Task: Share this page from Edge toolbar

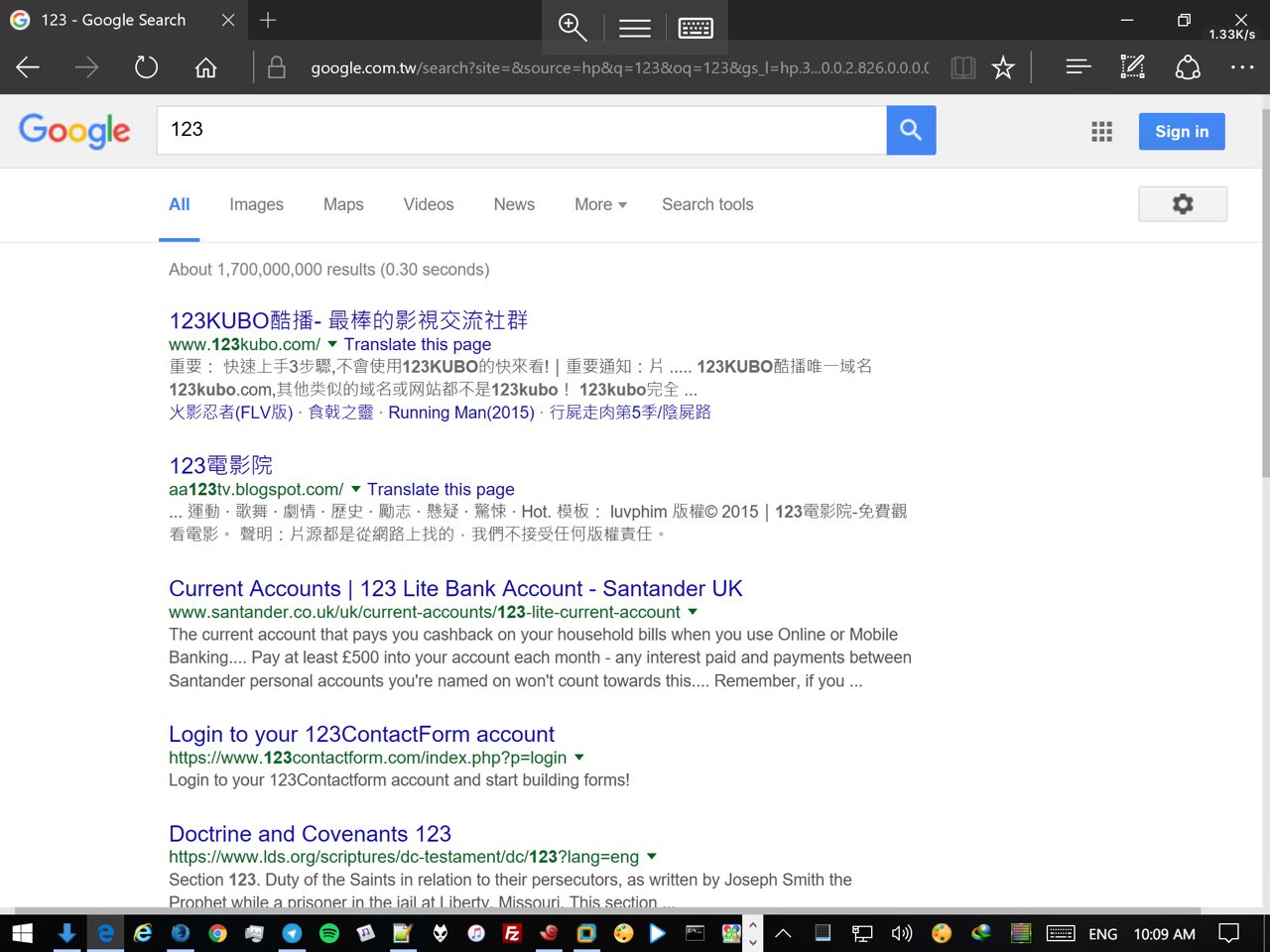Action: coord(1188,67)
